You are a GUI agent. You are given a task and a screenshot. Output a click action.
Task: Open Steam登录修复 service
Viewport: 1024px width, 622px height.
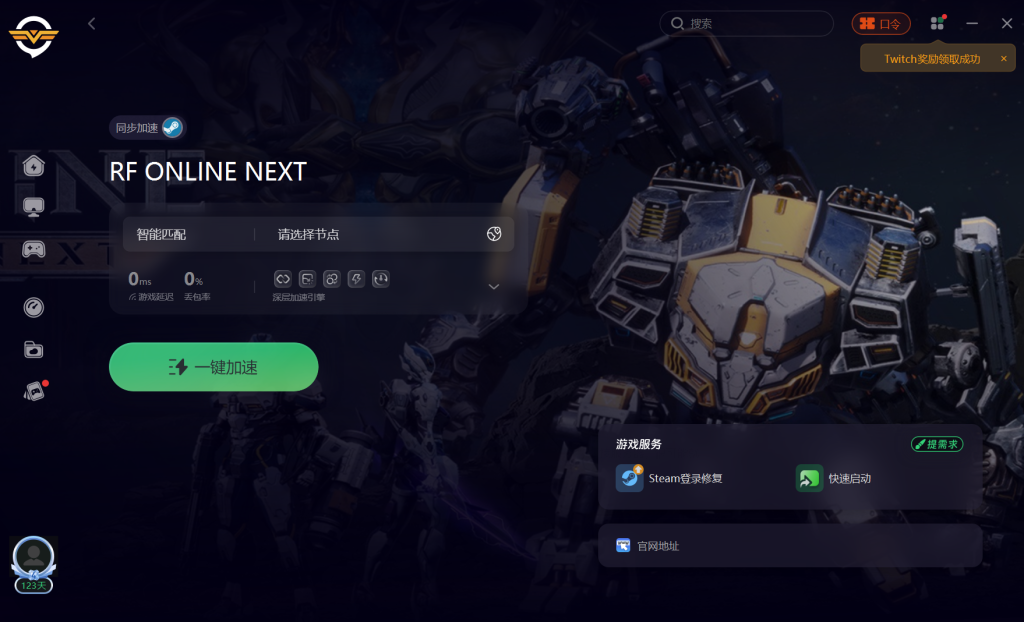tap(669, 478)
